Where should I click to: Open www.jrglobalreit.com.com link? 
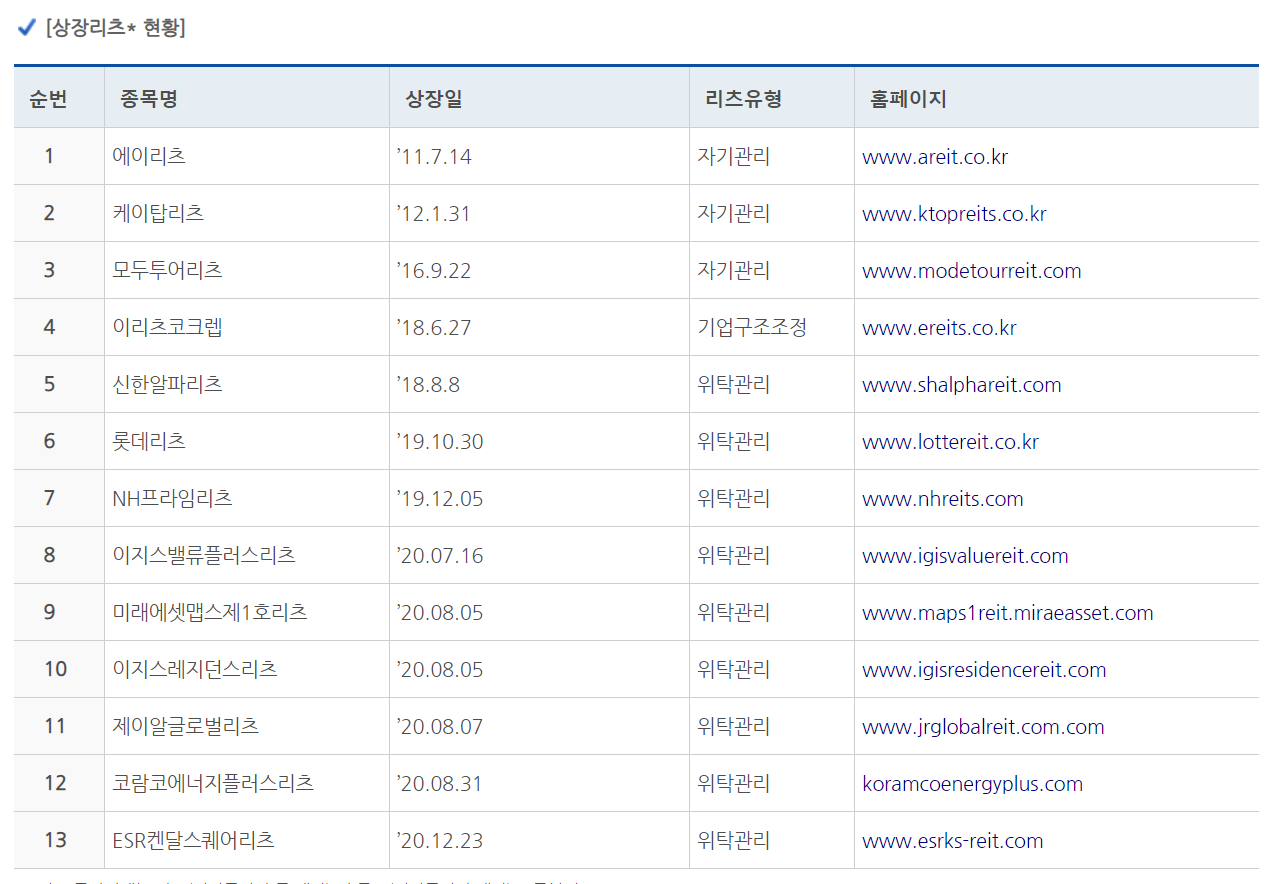click(x=983, y=727)
